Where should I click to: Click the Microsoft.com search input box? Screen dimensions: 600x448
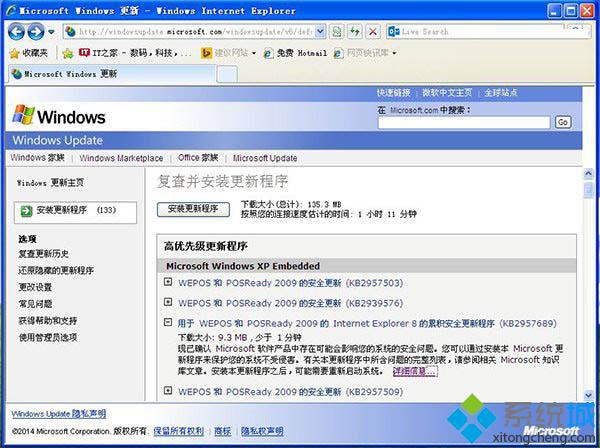464,122
